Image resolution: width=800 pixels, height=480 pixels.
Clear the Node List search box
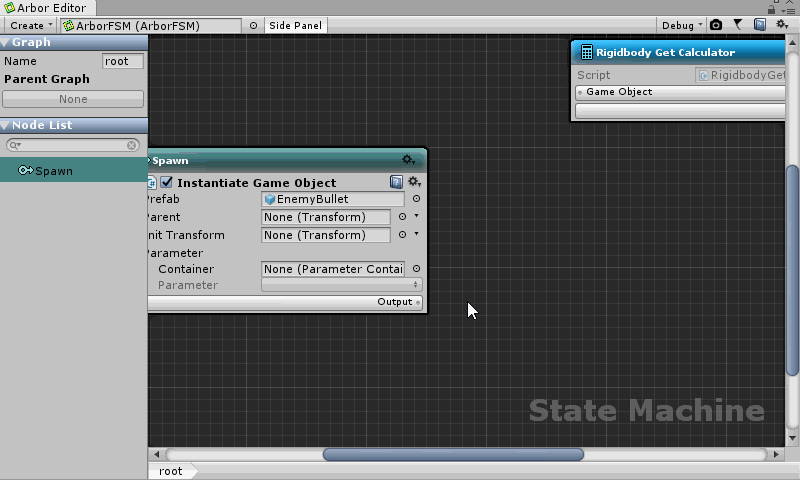click(x=132, y=145)
